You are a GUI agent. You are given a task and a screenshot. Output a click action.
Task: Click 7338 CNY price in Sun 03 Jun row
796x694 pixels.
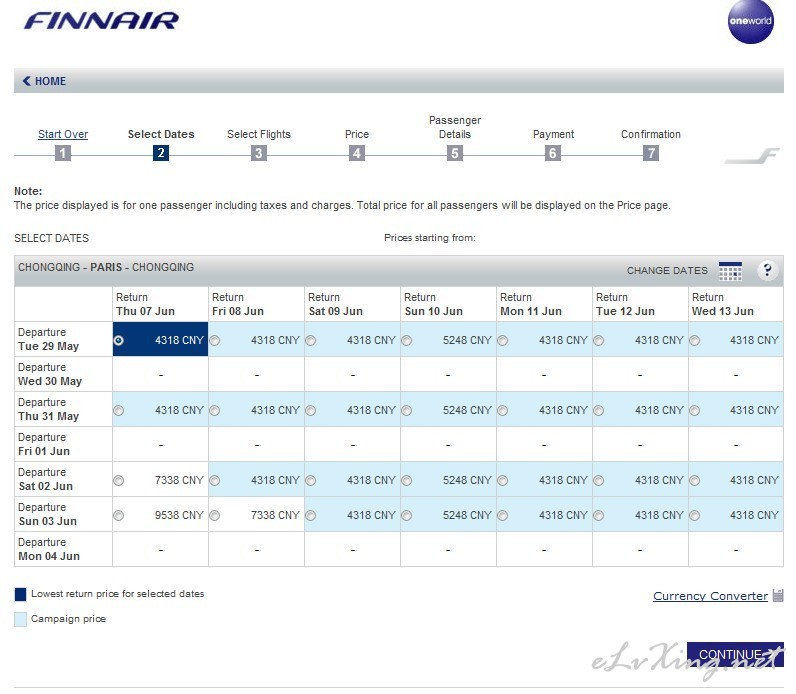tap(275, 515)
